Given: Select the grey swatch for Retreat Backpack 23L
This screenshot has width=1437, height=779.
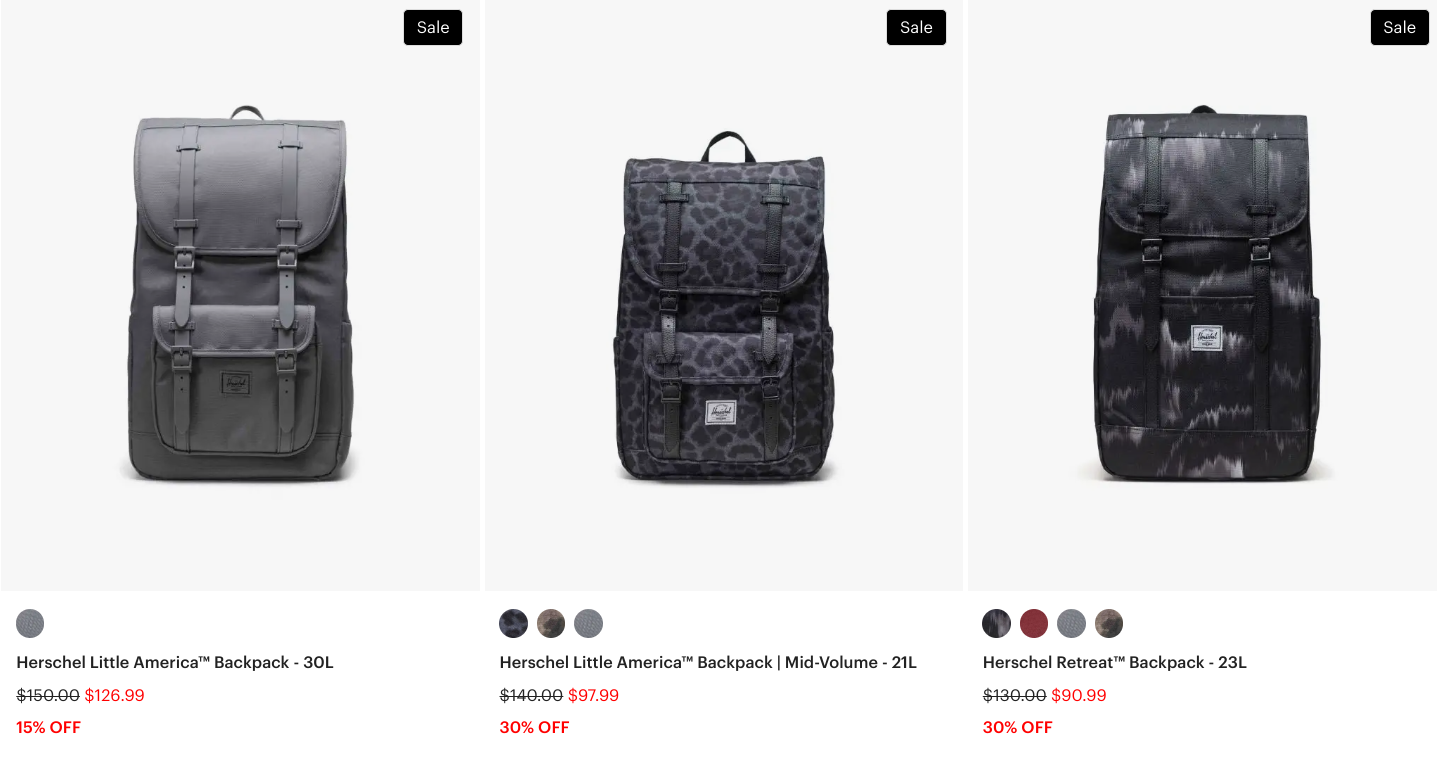Looking at the screenshot, I should [1071, 624].
